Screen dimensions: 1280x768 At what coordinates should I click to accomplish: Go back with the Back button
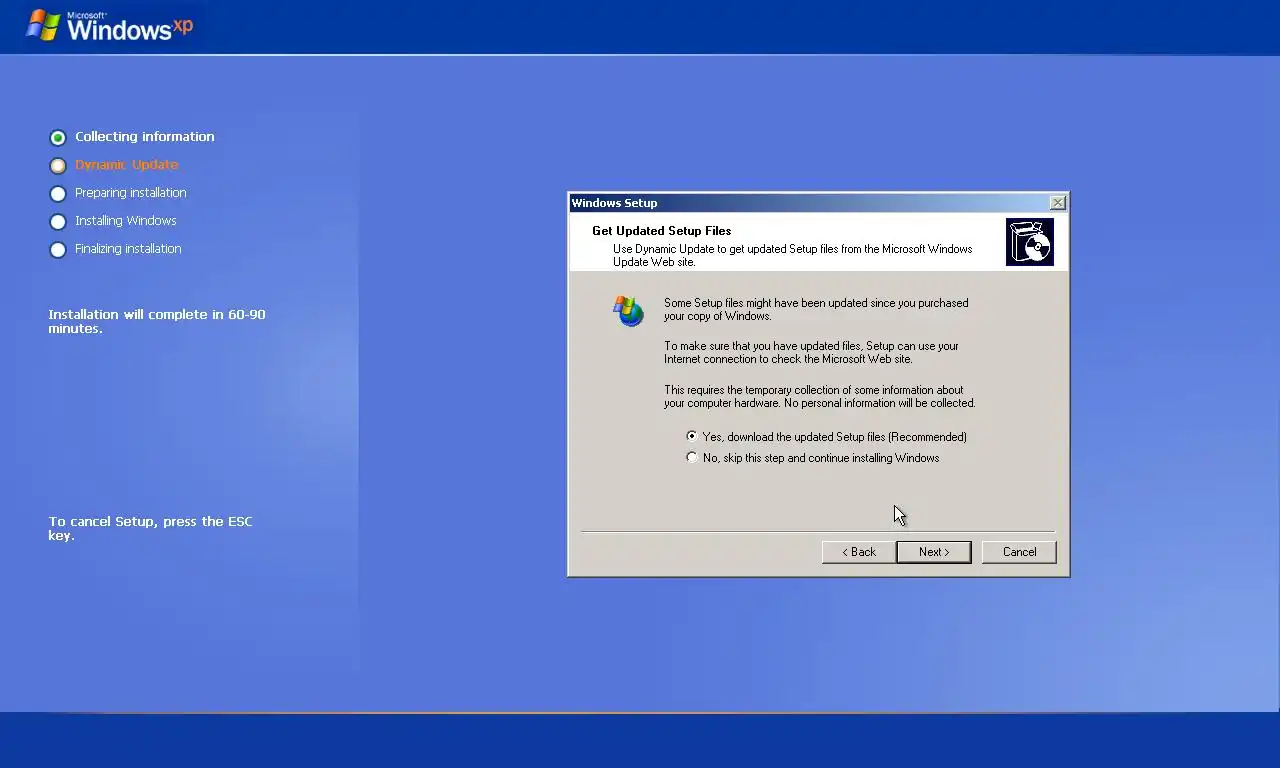coord(858,552)
